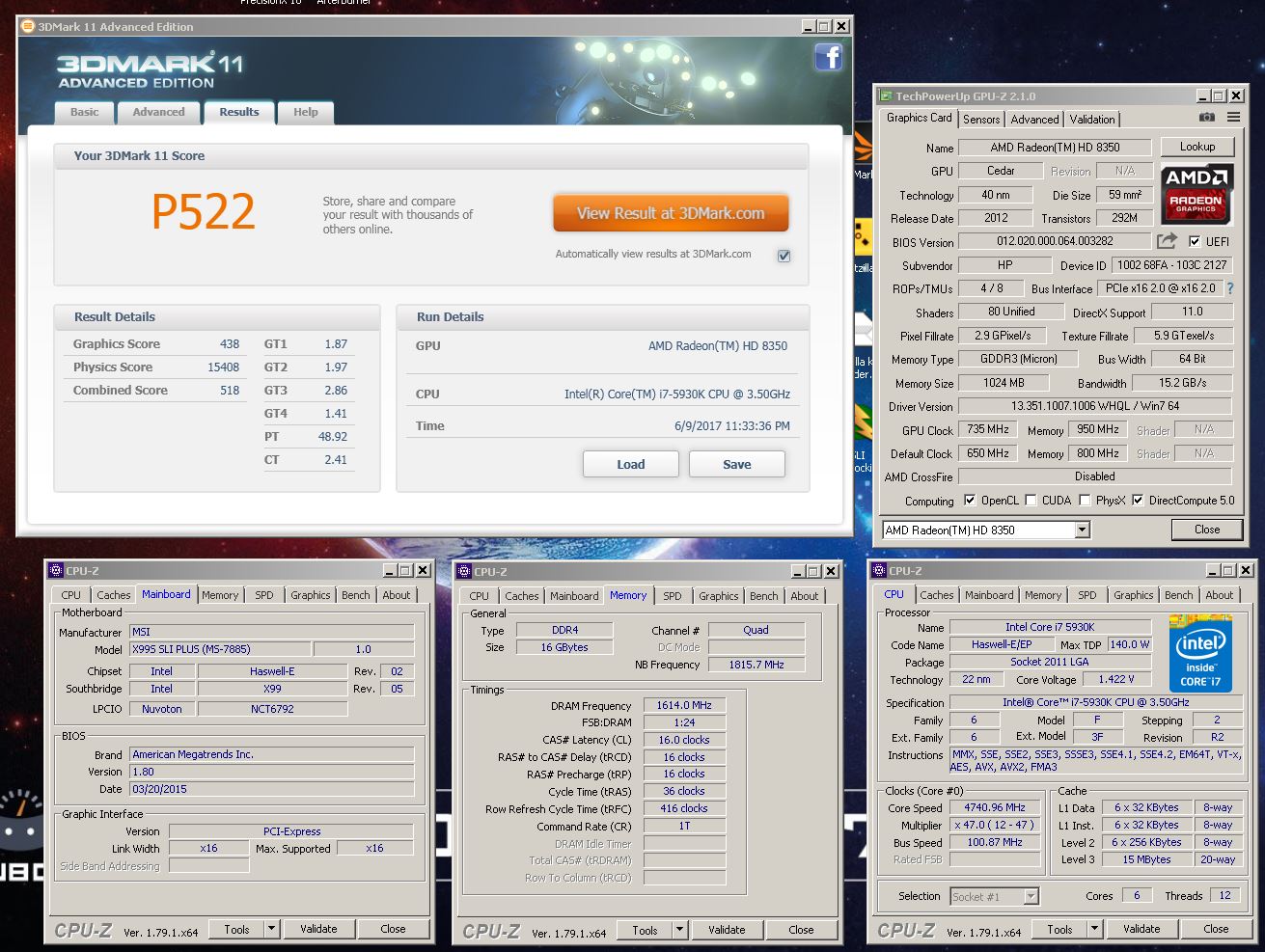Expand the GPU selection dropdown in GPU-Z
Image resolution: width=1265 pixels, height=952 pixels.
[1082, 530]
